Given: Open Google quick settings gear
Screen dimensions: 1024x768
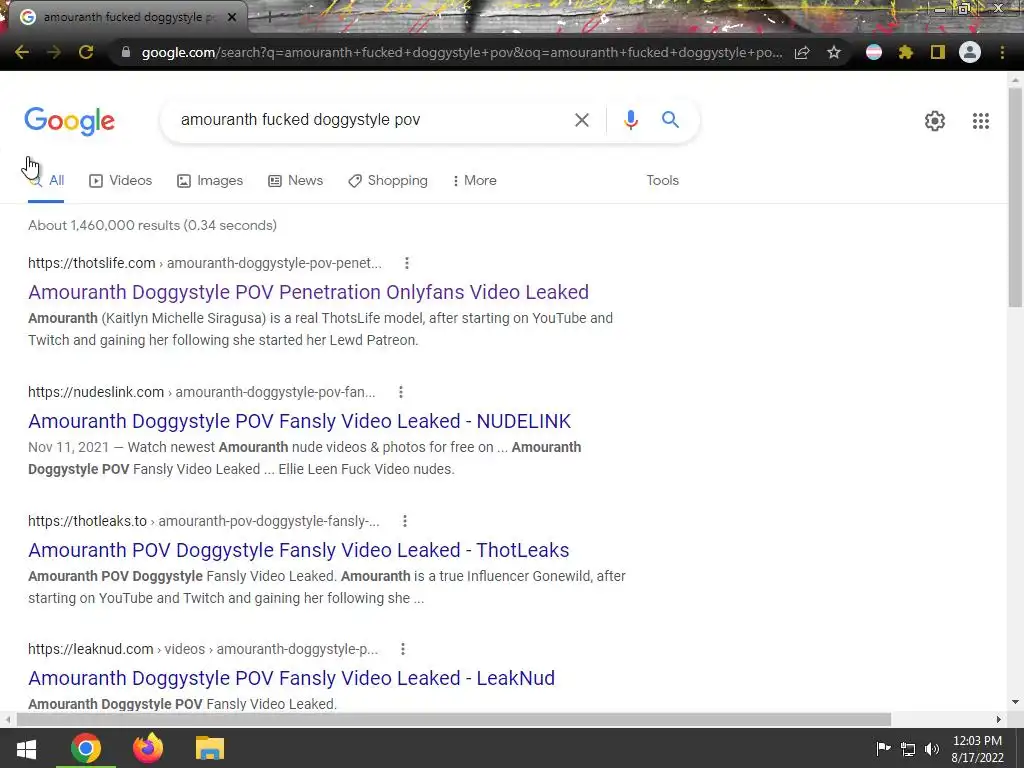Looking at the screenshot, I should pos(935,121).
